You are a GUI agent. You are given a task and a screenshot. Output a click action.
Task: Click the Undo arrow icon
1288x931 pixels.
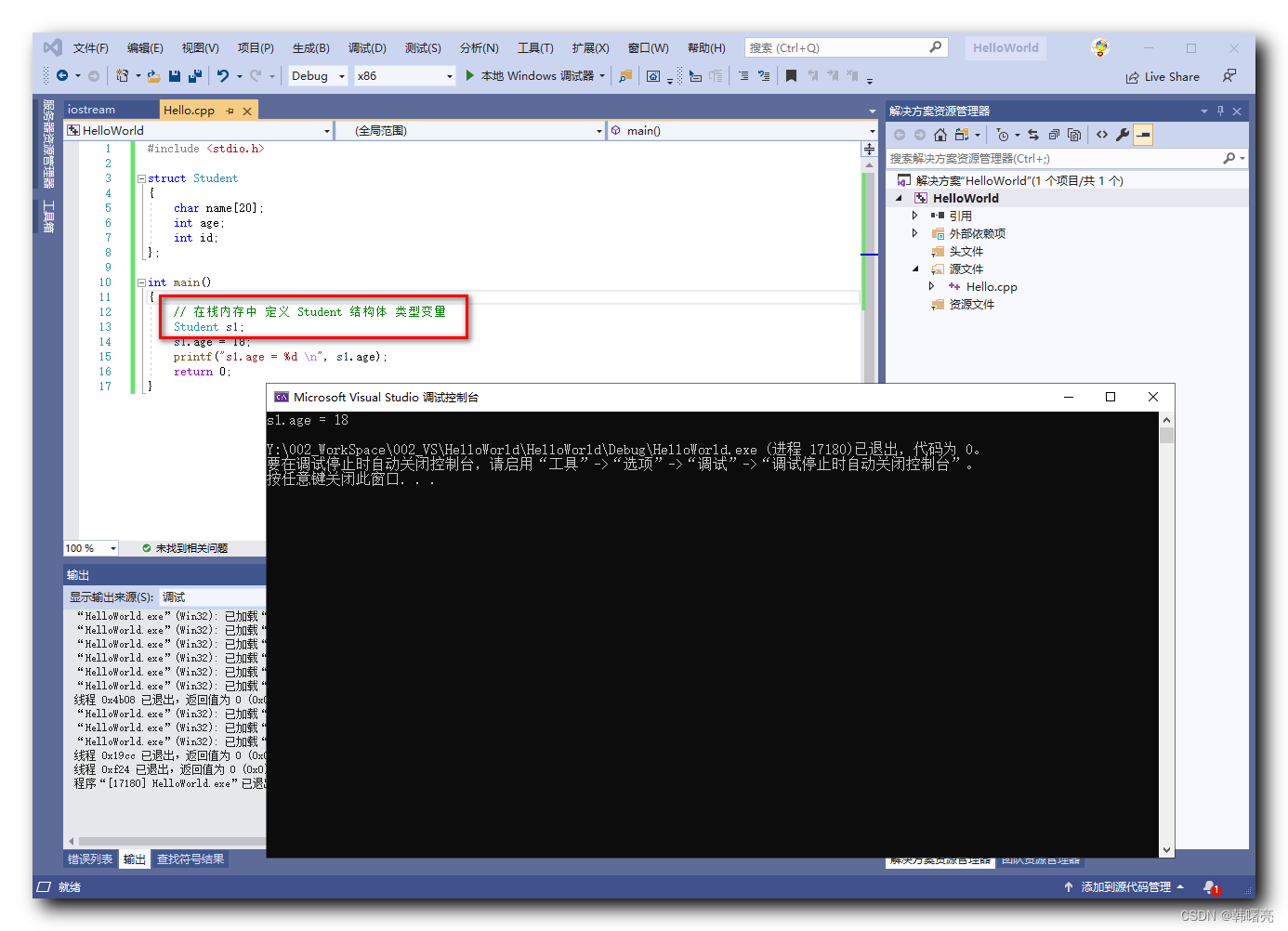(x=223, y=76)
